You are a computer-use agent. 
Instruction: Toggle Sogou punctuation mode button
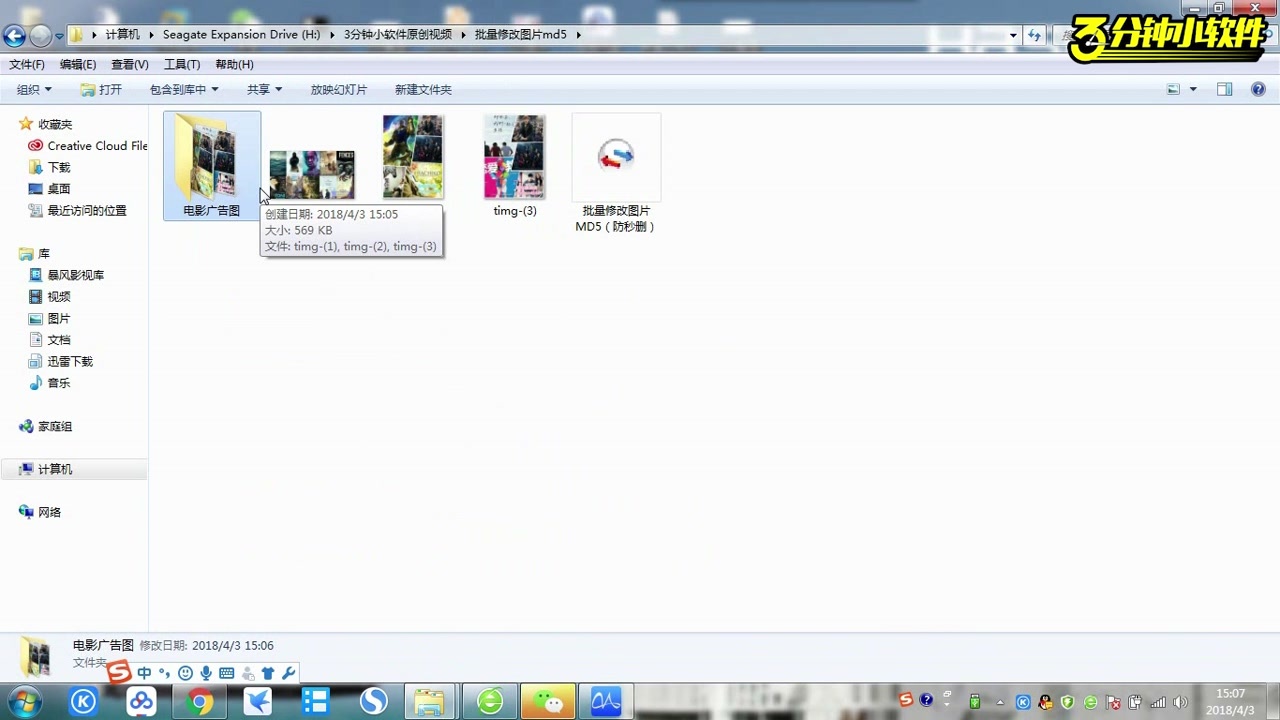pyautogui.click(x=165, y=673)
